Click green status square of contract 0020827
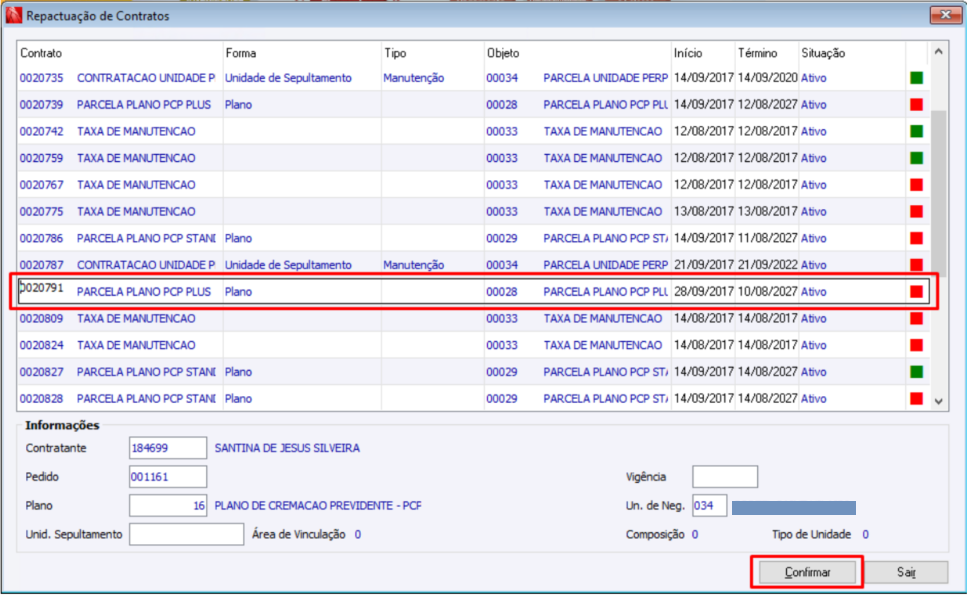 click(916, 372)
